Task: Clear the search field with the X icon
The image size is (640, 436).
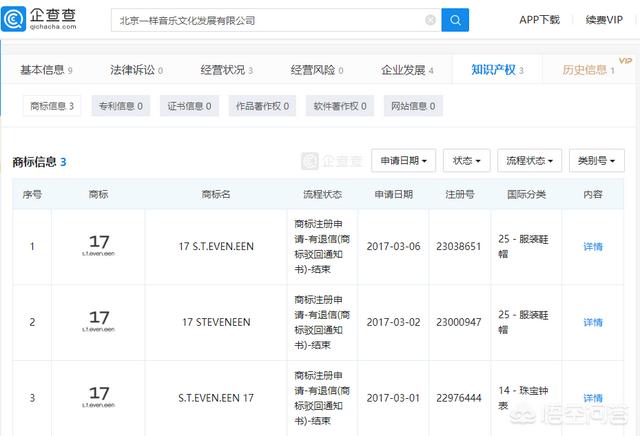Action: tap(430, 20)
